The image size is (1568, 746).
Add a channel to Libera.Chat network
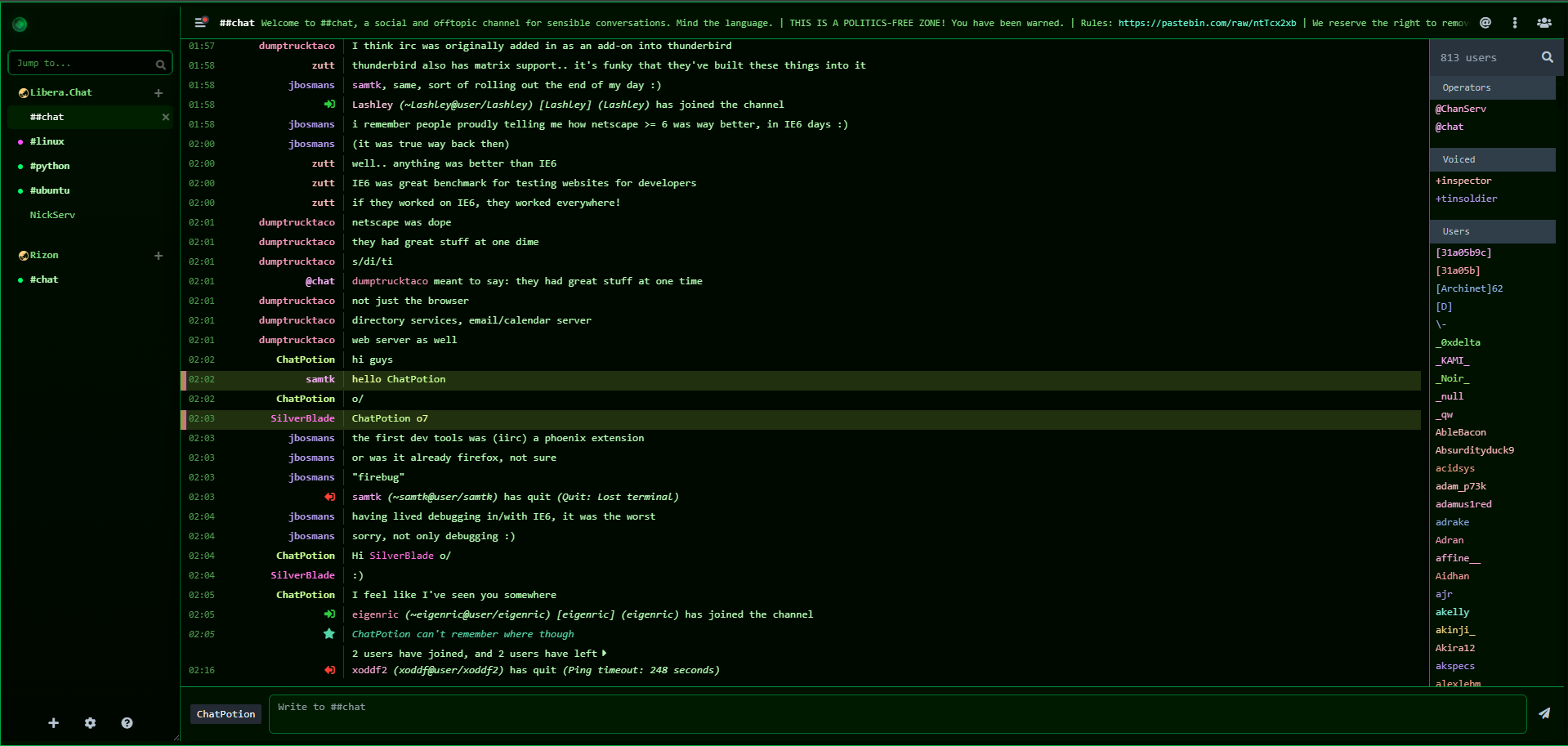(159, 93)
